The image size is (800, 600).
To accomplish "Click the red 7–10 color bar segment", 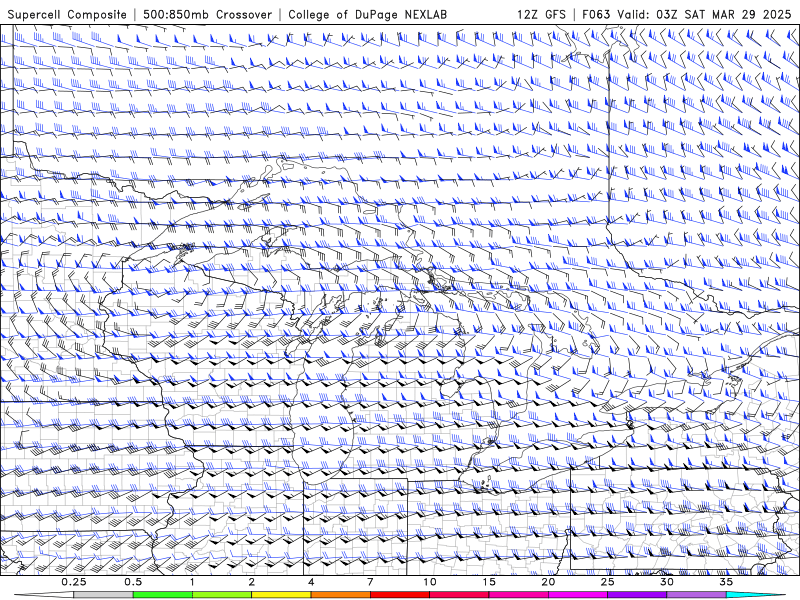I will (400, 595).
